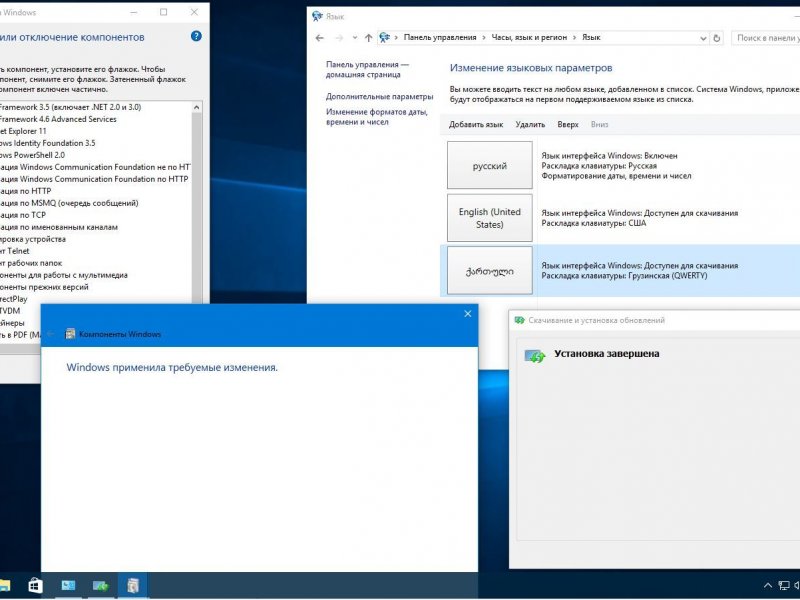Open the Часы, язык и регион breadcrumb
The height and width of the screenshot is (600, 800).
coord(529,37)
